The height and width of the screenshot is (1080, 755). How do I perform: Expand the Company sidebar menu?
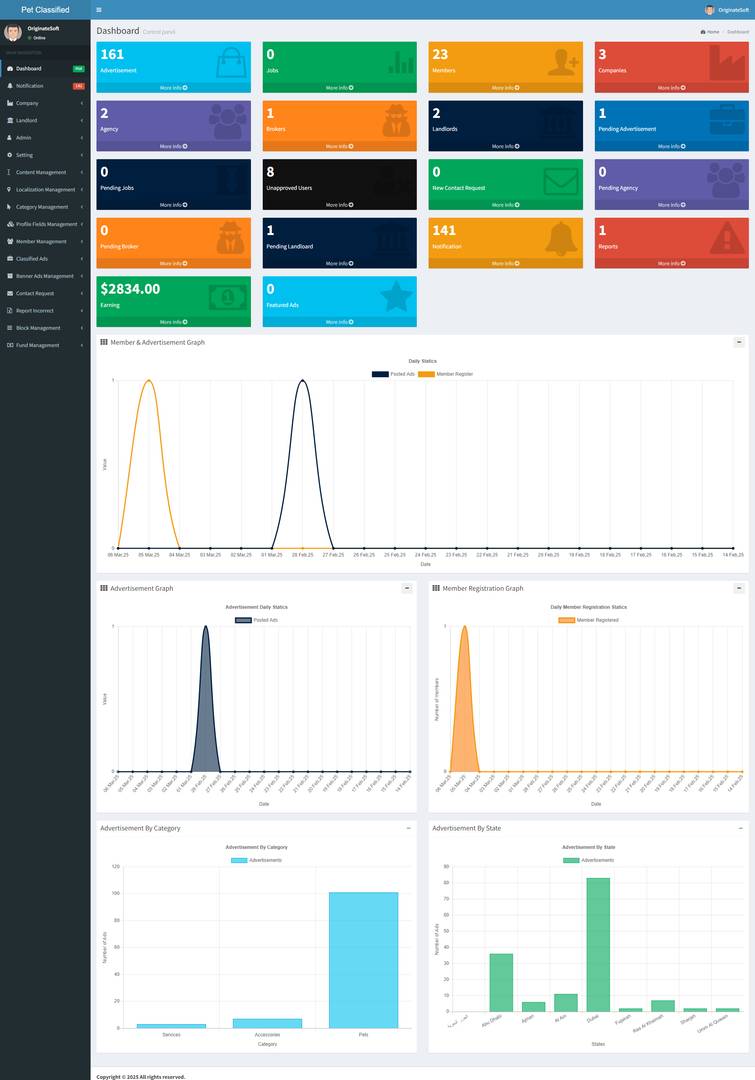point(45,103)
